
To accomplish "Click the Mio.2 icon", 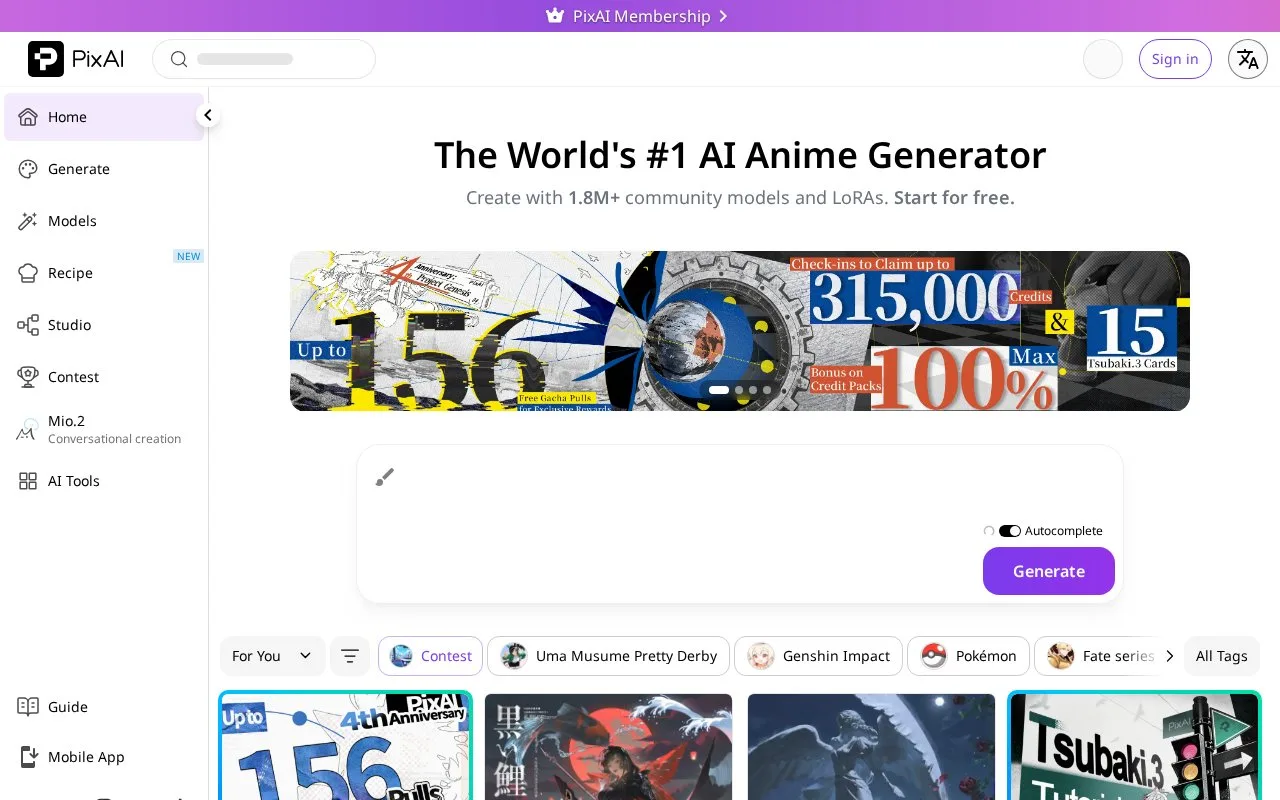I will point(27,431).
